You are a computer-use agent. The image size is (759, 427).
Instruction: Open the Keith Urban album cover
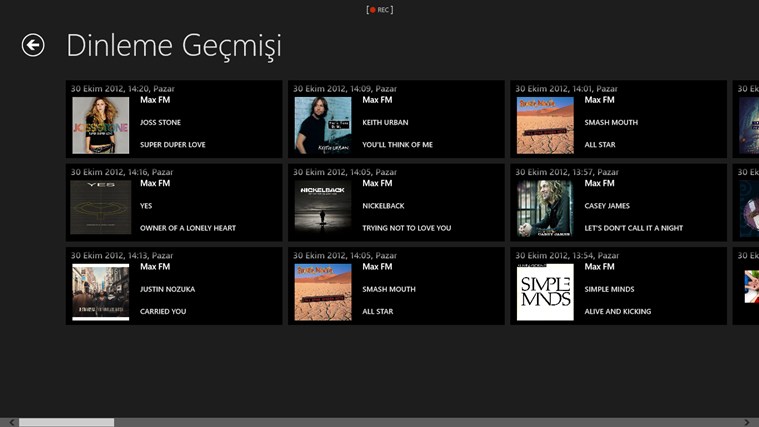tap(323, 125)
